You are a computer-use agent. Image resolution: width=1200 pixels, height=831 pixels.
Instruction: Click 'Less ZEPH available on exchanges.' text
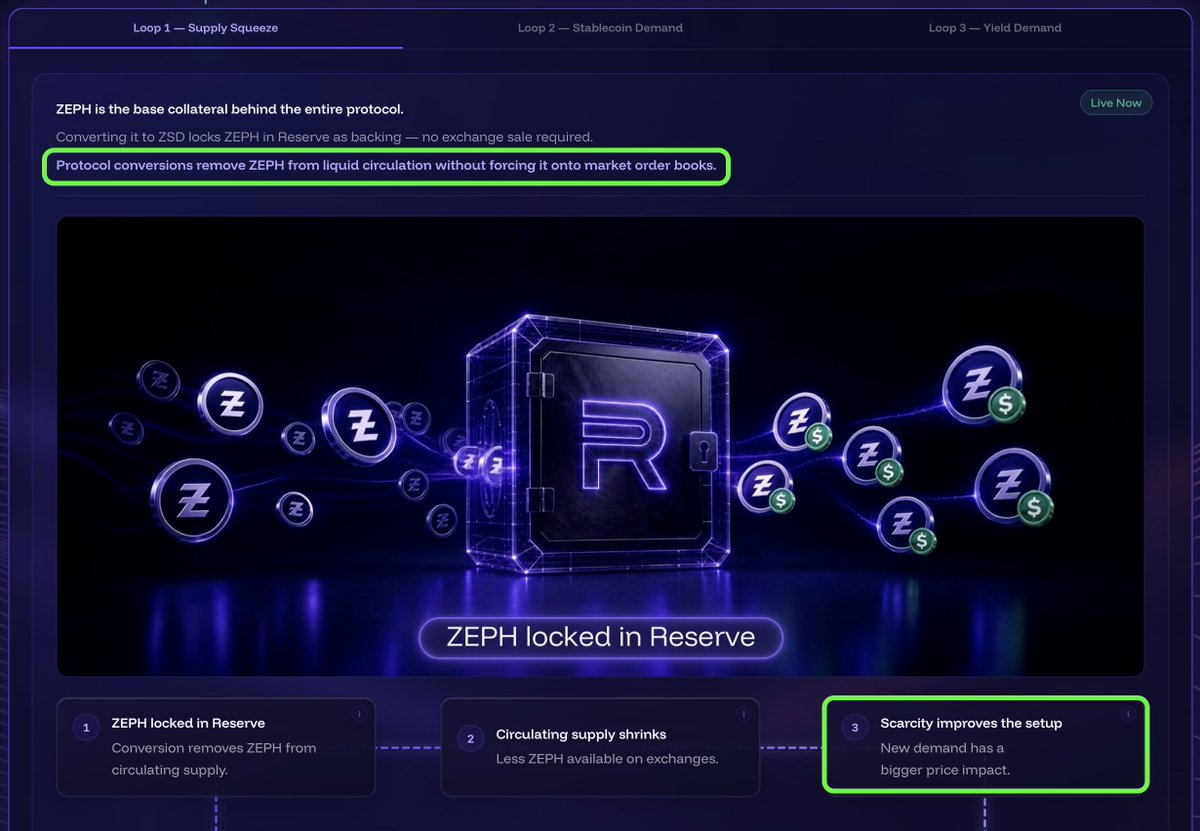pos(607,759)
